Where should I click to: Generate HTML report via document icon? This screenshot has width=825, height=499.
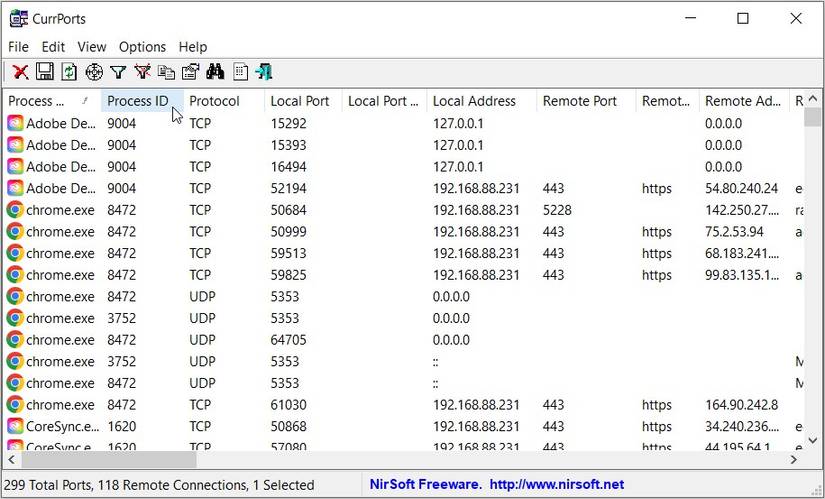[240, 72]
